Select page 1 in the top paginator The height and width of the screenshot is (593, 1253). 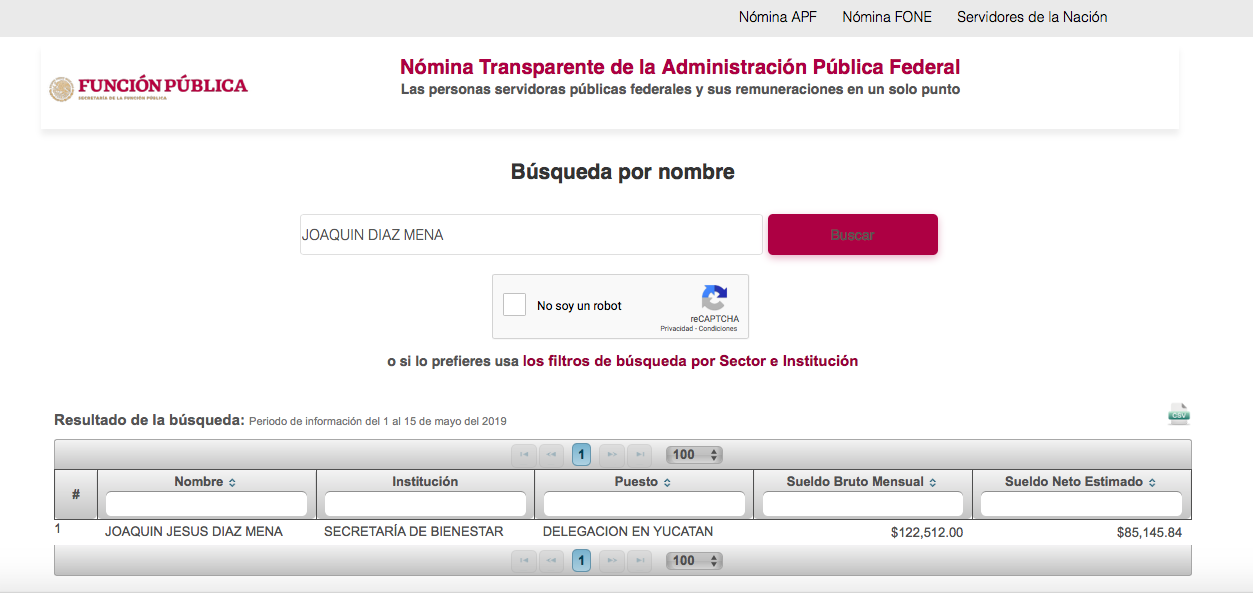click(x=581, y=455)
